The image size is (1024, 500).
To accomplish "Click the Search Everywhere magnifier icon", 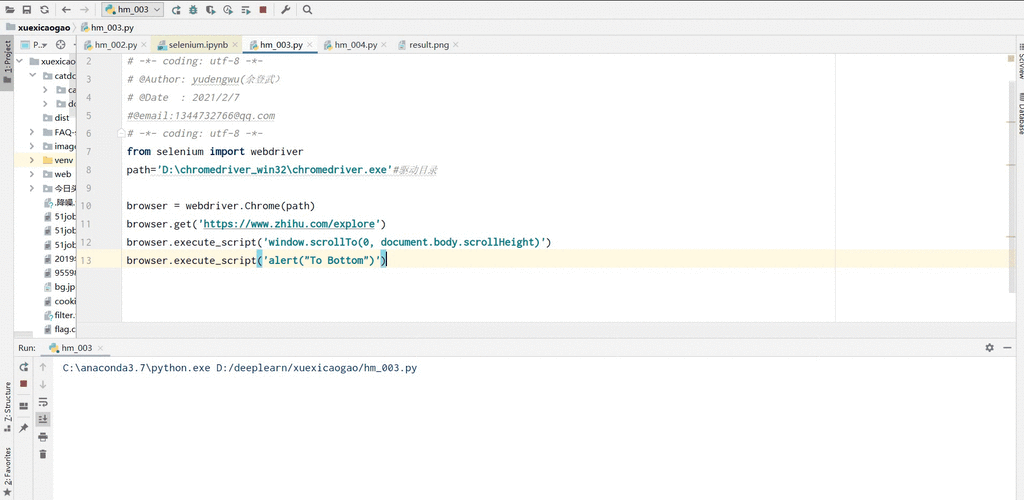I will (x=308, y=10).
